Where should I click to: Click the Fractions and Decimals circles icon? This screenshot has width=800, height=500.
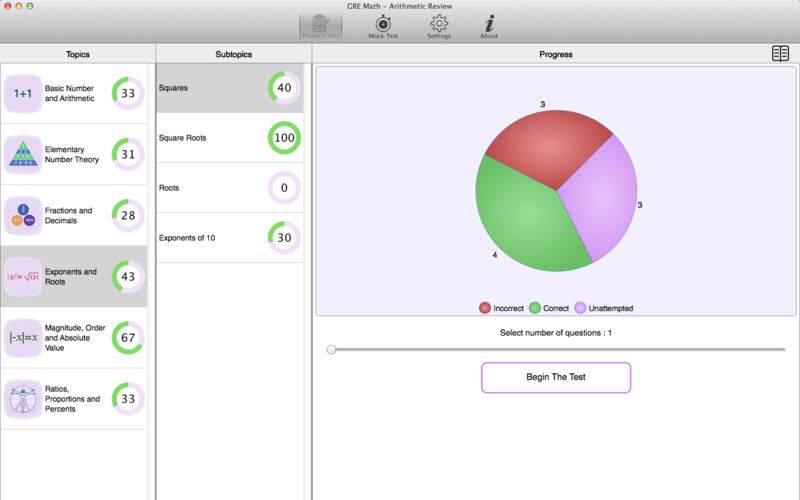(23, 216)
